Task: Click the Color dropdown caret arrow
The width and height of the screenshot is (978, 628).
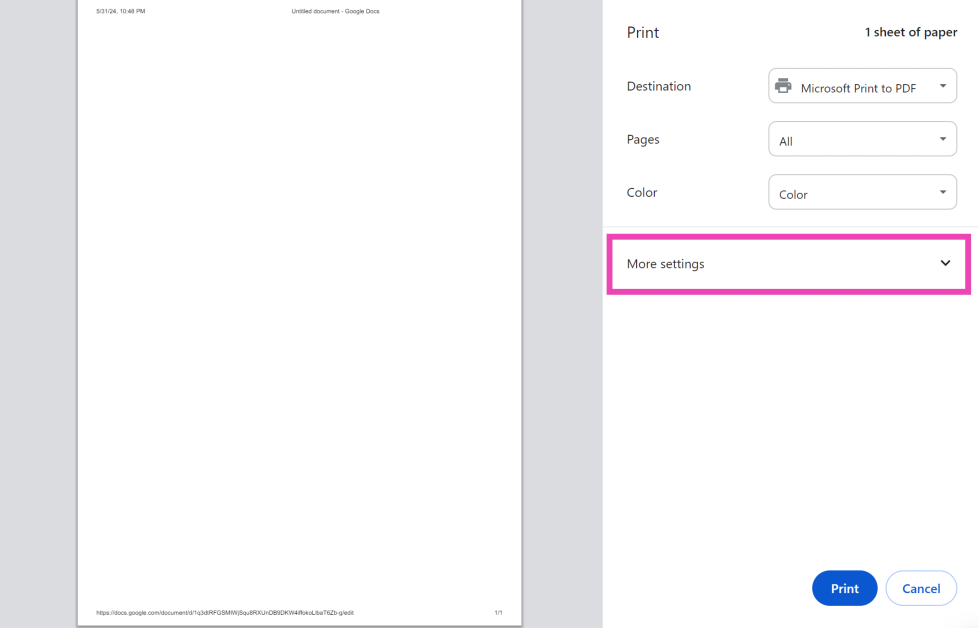Action: point(942,192)
